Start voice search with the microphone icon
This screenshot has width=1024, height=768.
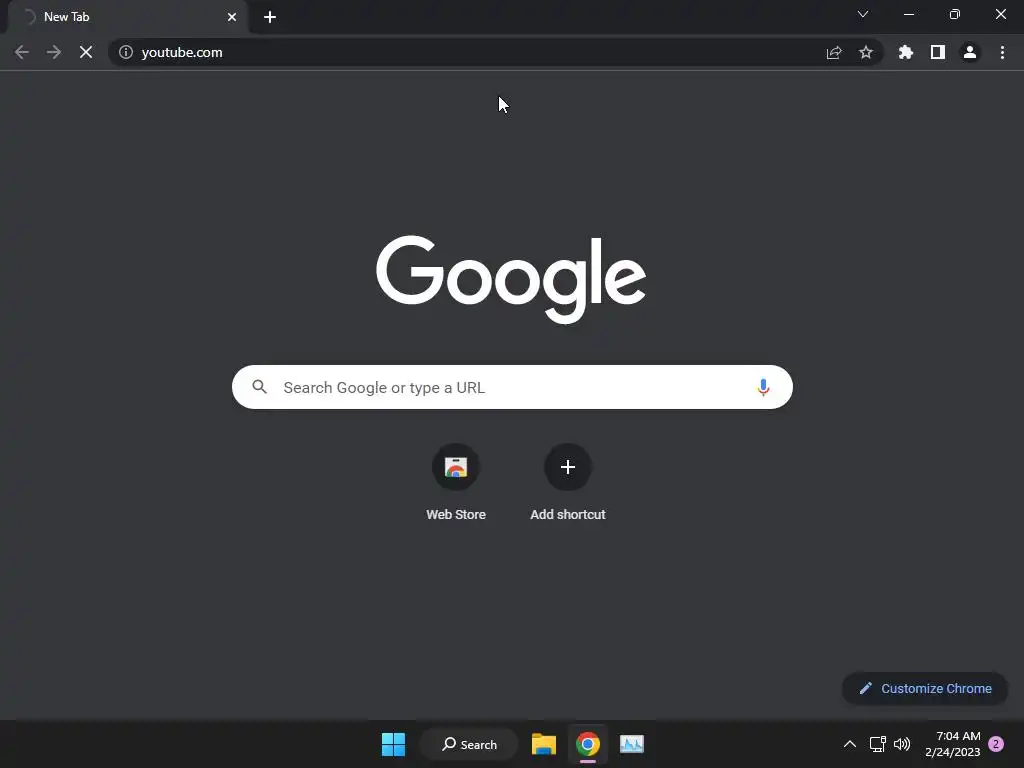coord(763,387)
